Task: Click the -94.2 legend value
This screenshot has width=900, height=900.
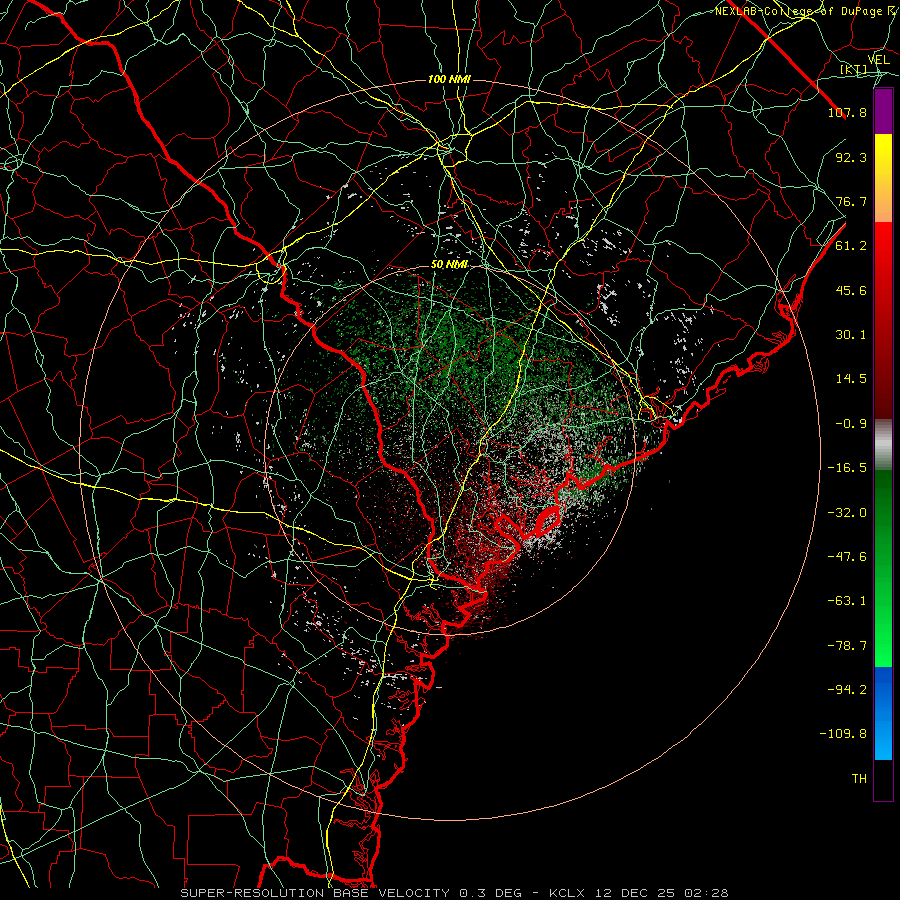Action: (x=847, y=689)
